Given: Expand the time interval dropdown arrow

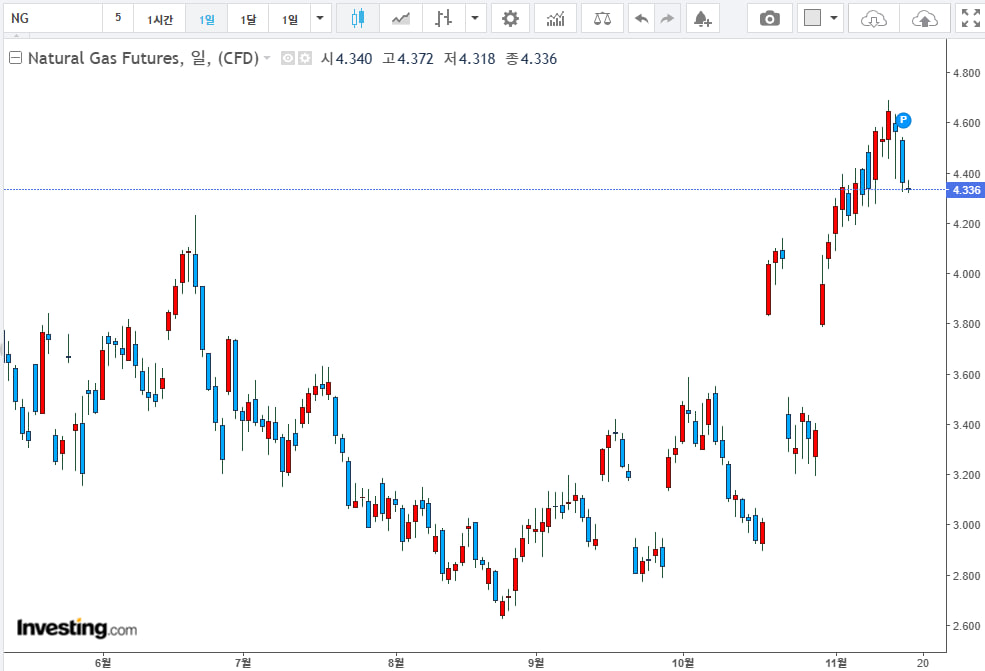Looking at the screenshot, I should 319,18.
